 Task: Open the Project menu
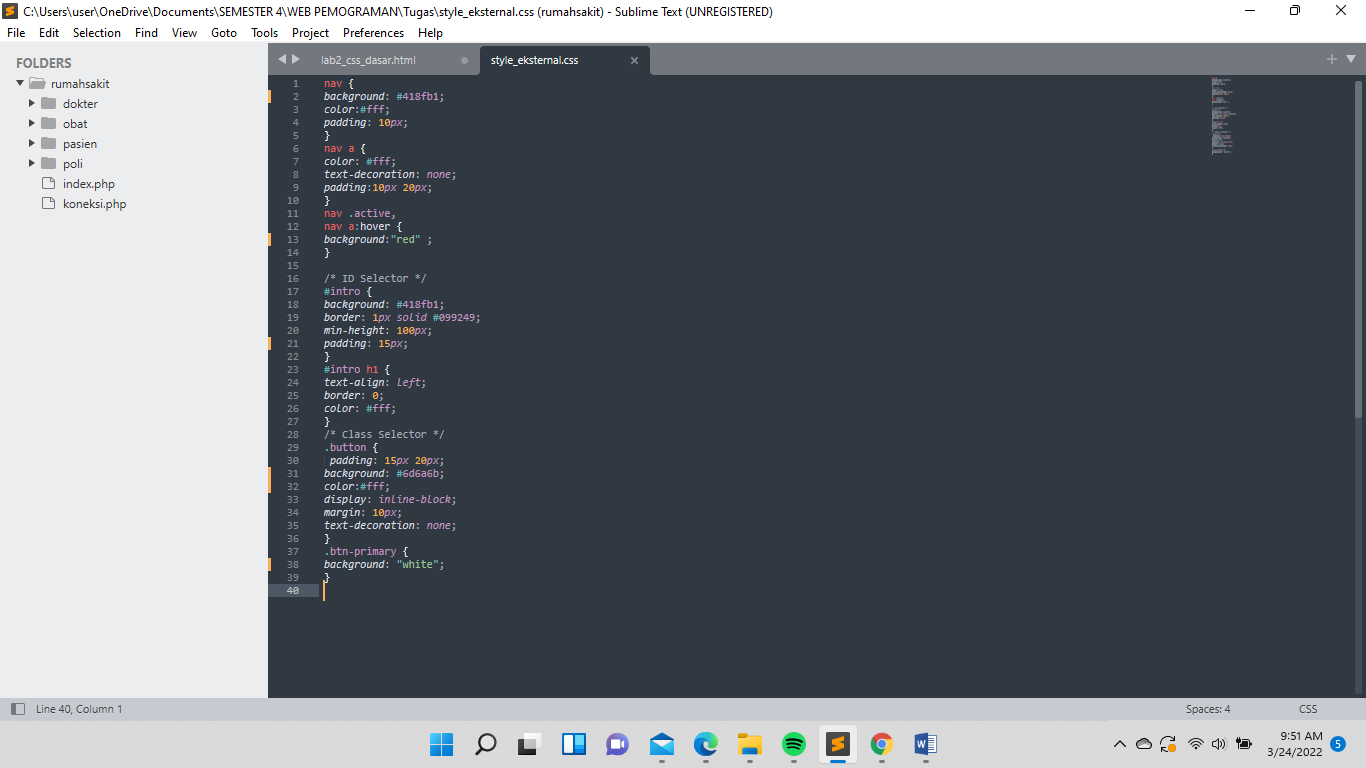[310, 33]
